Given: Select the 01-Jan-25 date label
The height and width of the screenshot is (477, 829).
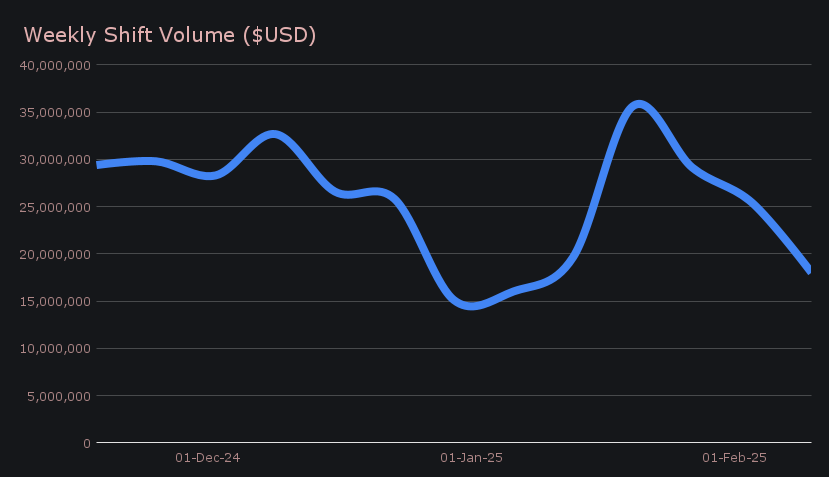Looking at the screenshot, I should click(471, 458).
